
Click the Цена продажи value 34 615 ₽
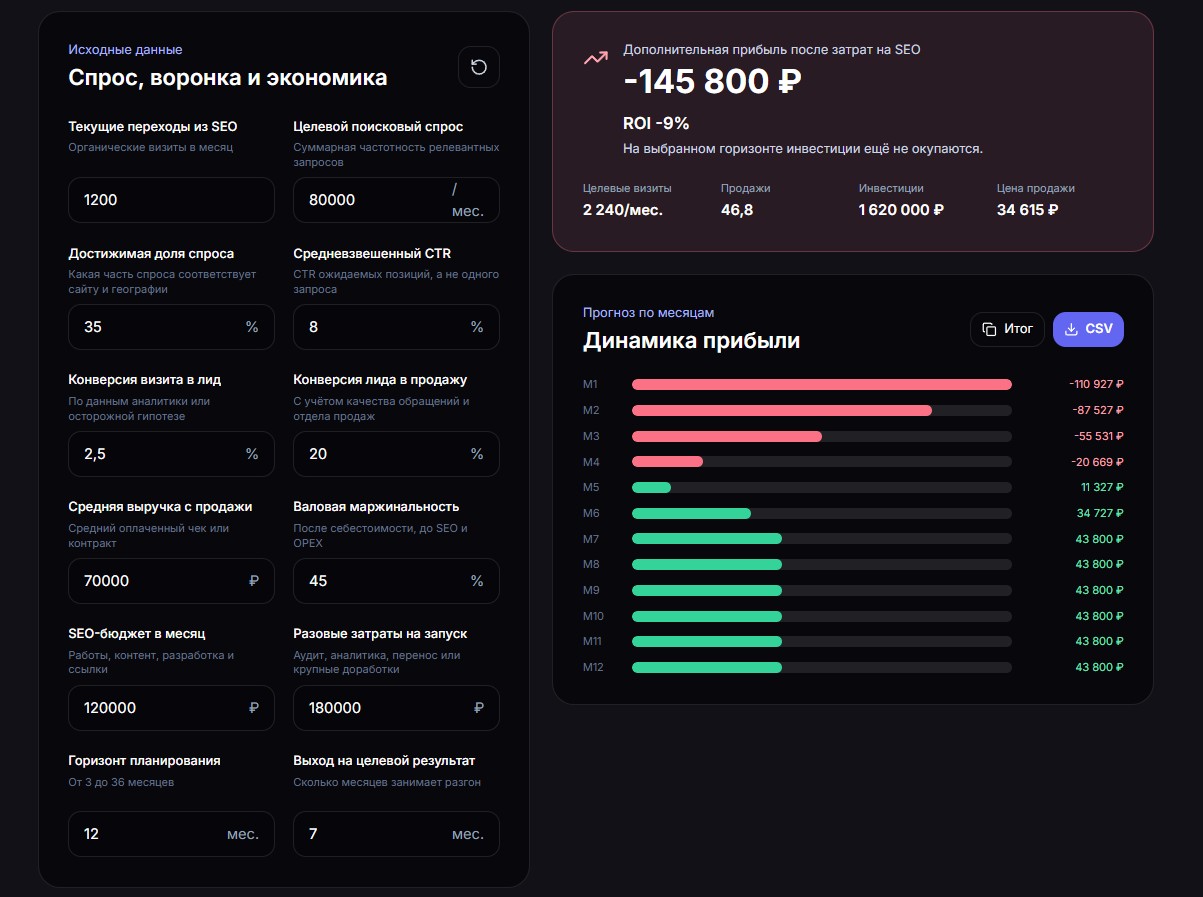point(1027,210)
